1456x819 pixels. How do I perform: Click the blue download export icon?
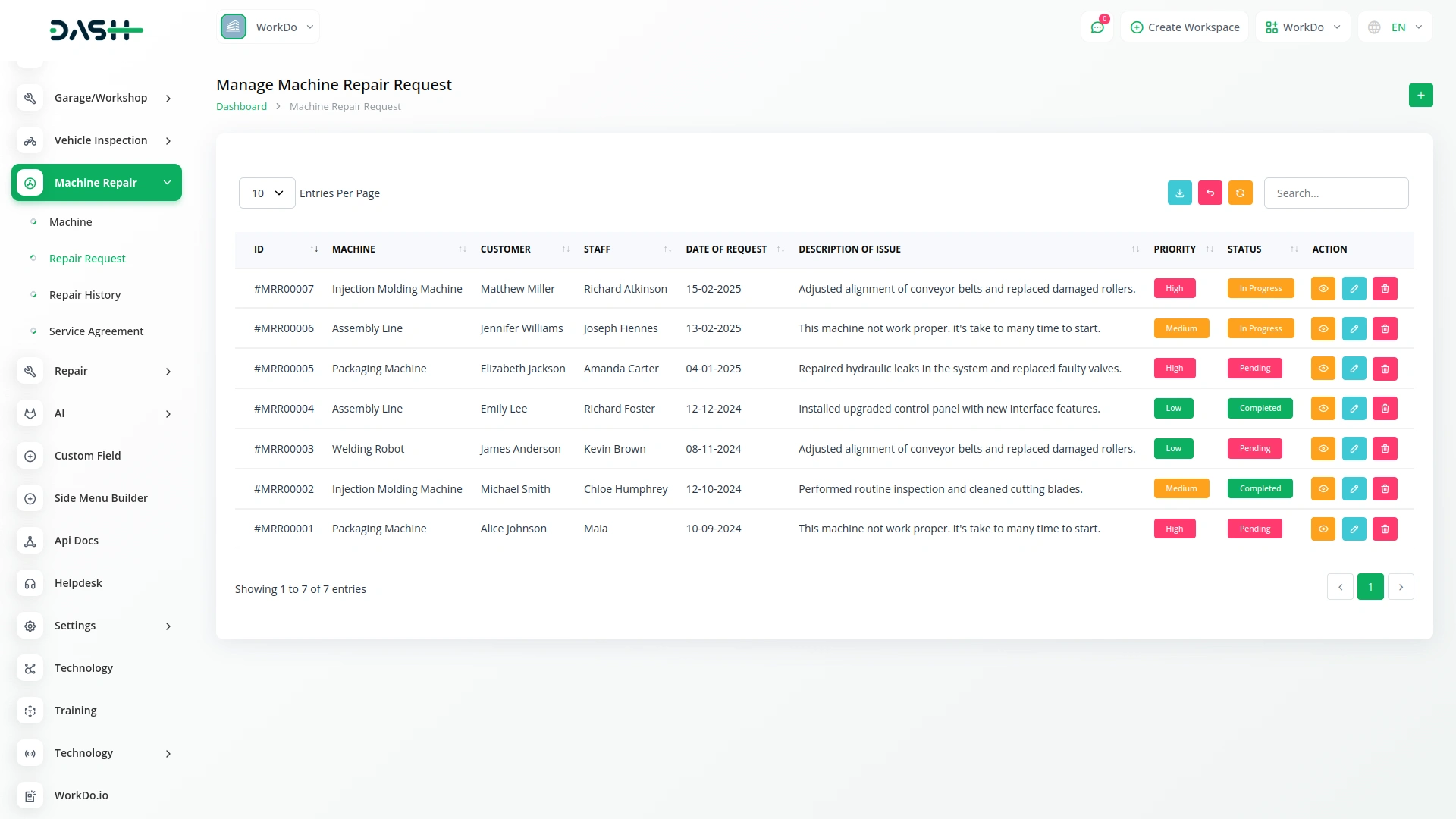[x=1179, y=193]
